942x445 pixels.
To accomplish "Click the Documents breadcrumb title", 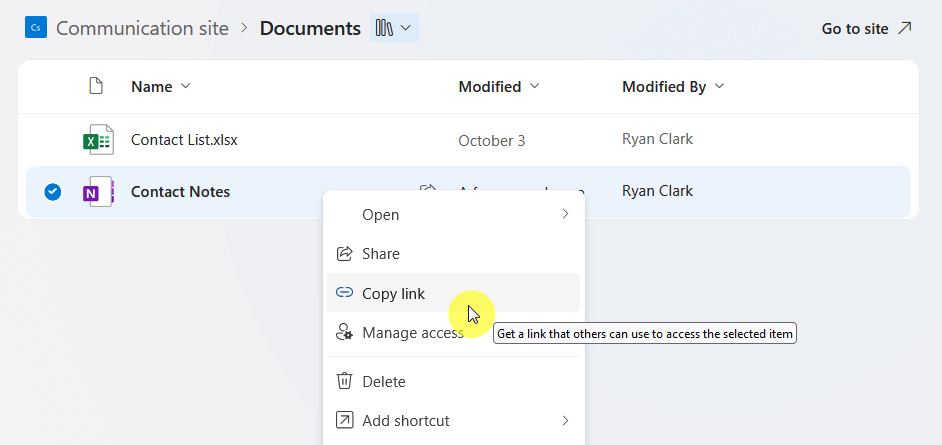I will [310, 28].
